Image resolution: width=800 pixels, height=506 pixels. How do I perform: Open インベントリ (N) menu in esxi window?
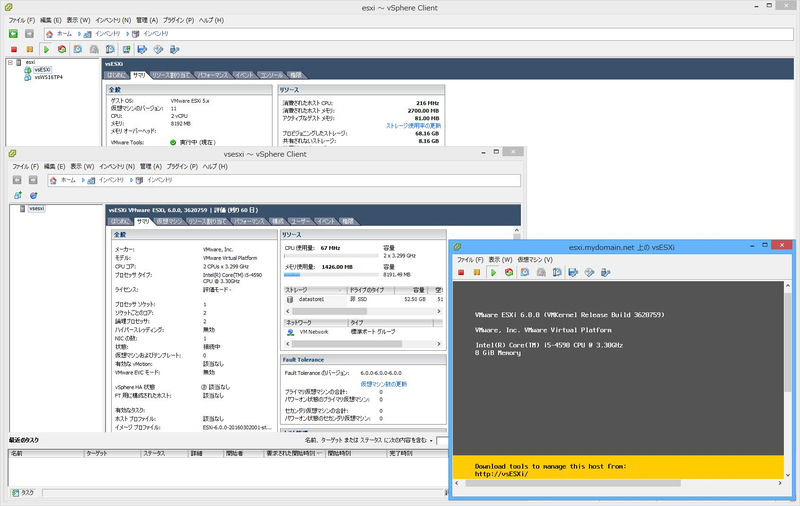(x=113, y=20)
